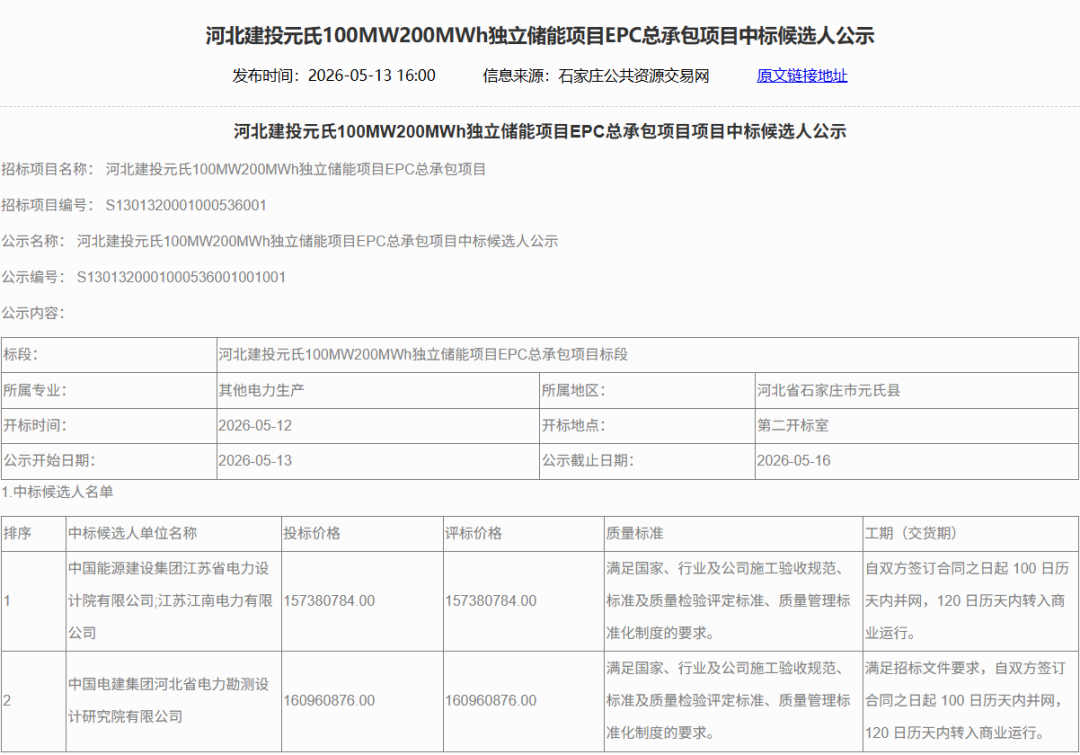1080x755 pixels.
Task: Click the 公示开始日期 label cell
Action: coord(109,461)
